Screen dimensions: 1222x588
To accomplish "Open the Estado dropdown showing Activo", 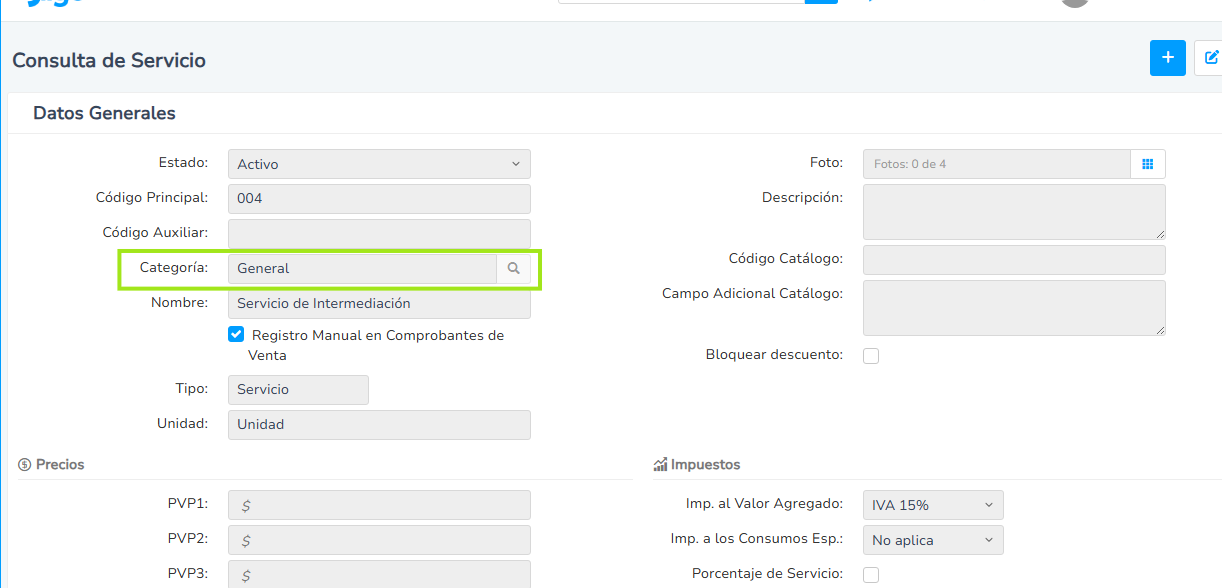I will [x=379, y=164].
